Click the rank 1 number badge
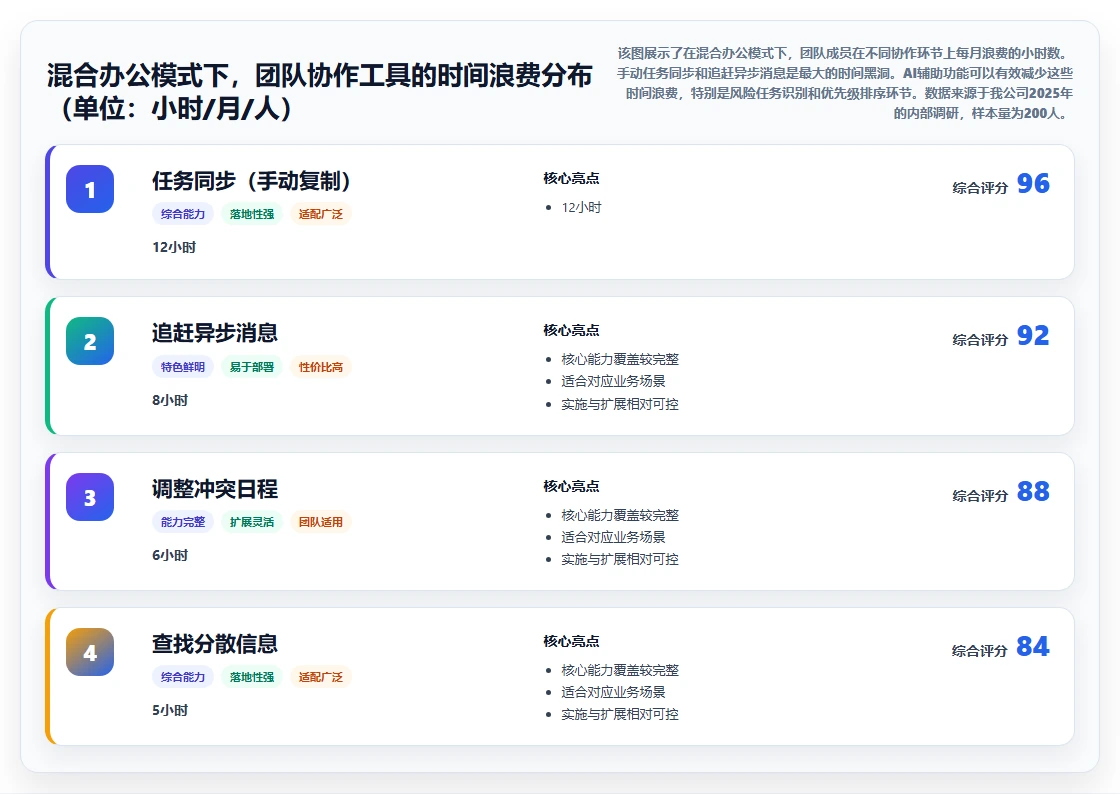 coord(90,189)
